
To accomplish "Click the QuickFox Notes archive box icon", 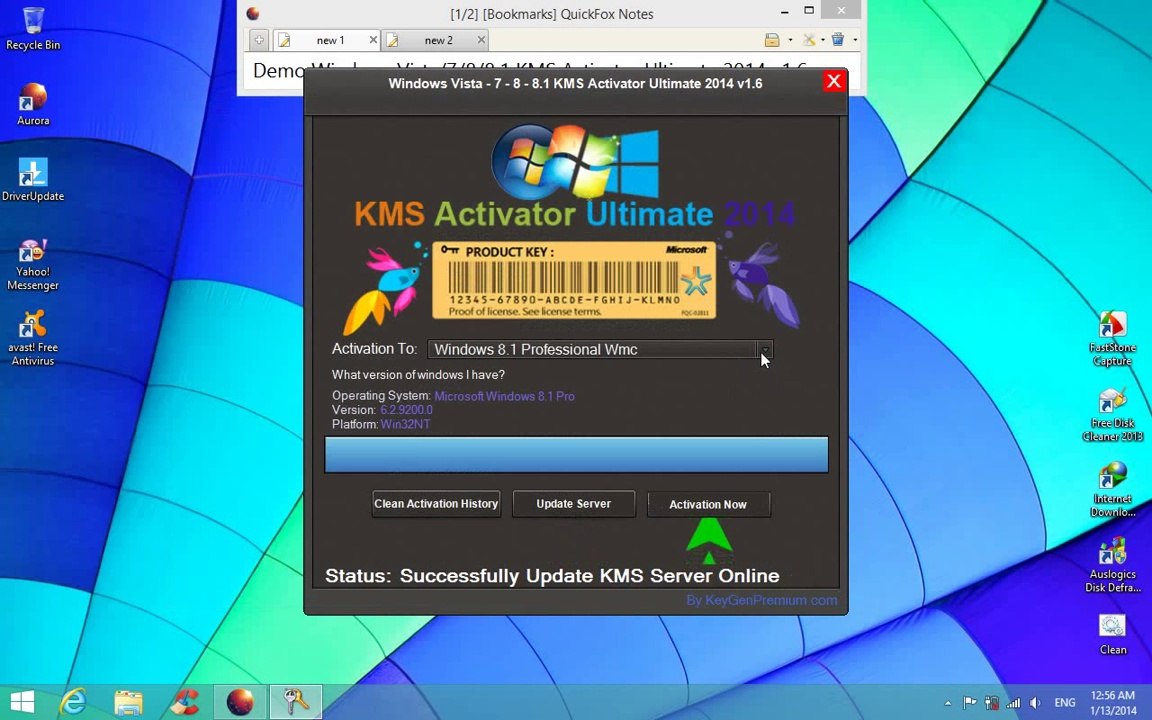I will point(771,40).
